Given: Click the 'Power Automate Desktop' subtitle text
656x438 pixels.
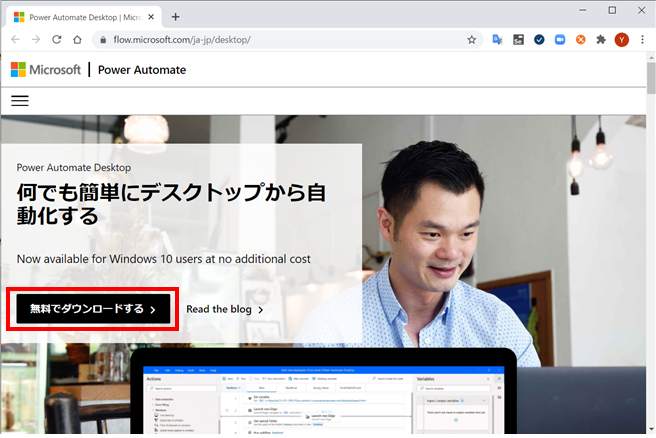Looking at the screenshot, I should click(74, 167).
